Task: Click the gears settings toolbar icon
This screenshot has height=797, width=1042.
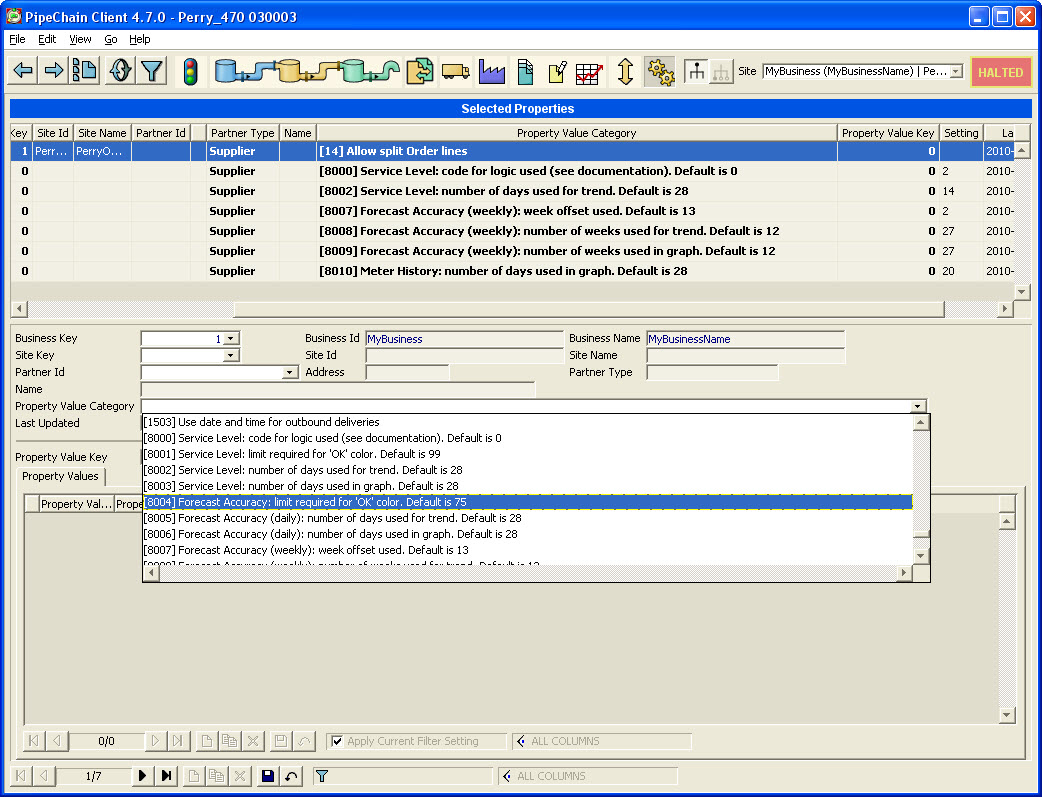Action: [x=658, y=71]
